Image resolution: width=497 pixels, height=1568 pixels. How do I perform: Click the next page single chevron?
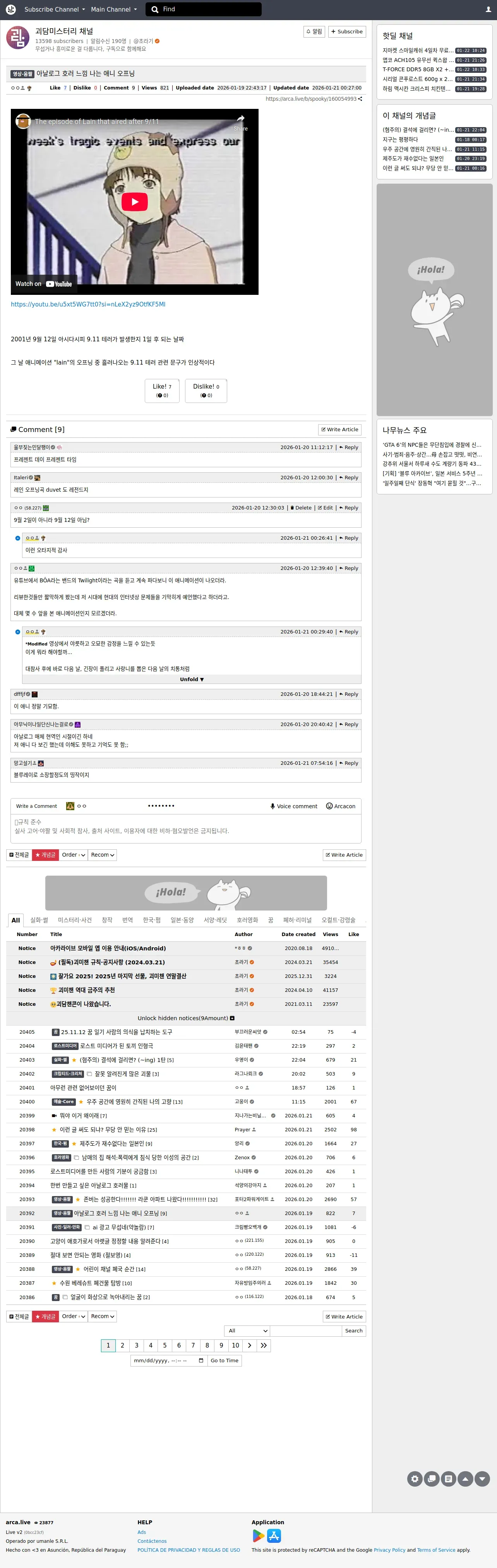pyautogui.click(x=249, y=1345)
